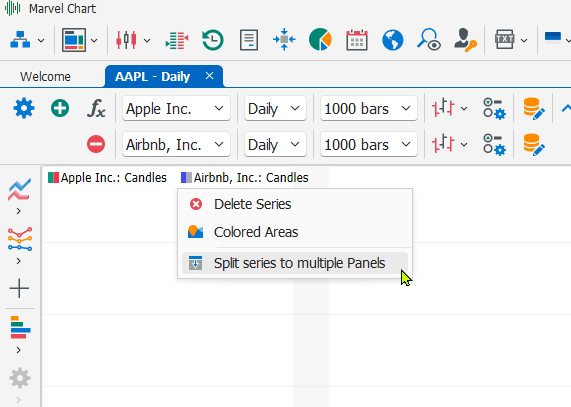The width and height of the screenshot is (571, 407).
Task: Open the 1000 bars dropdown in Airbnb row
Action: (369, 145)
